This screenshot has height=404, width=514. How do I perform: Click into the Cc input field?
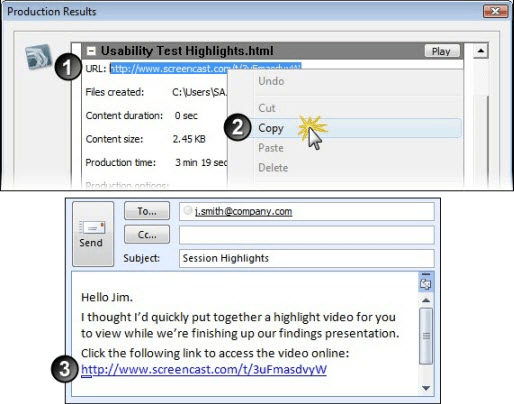(307, 235)
